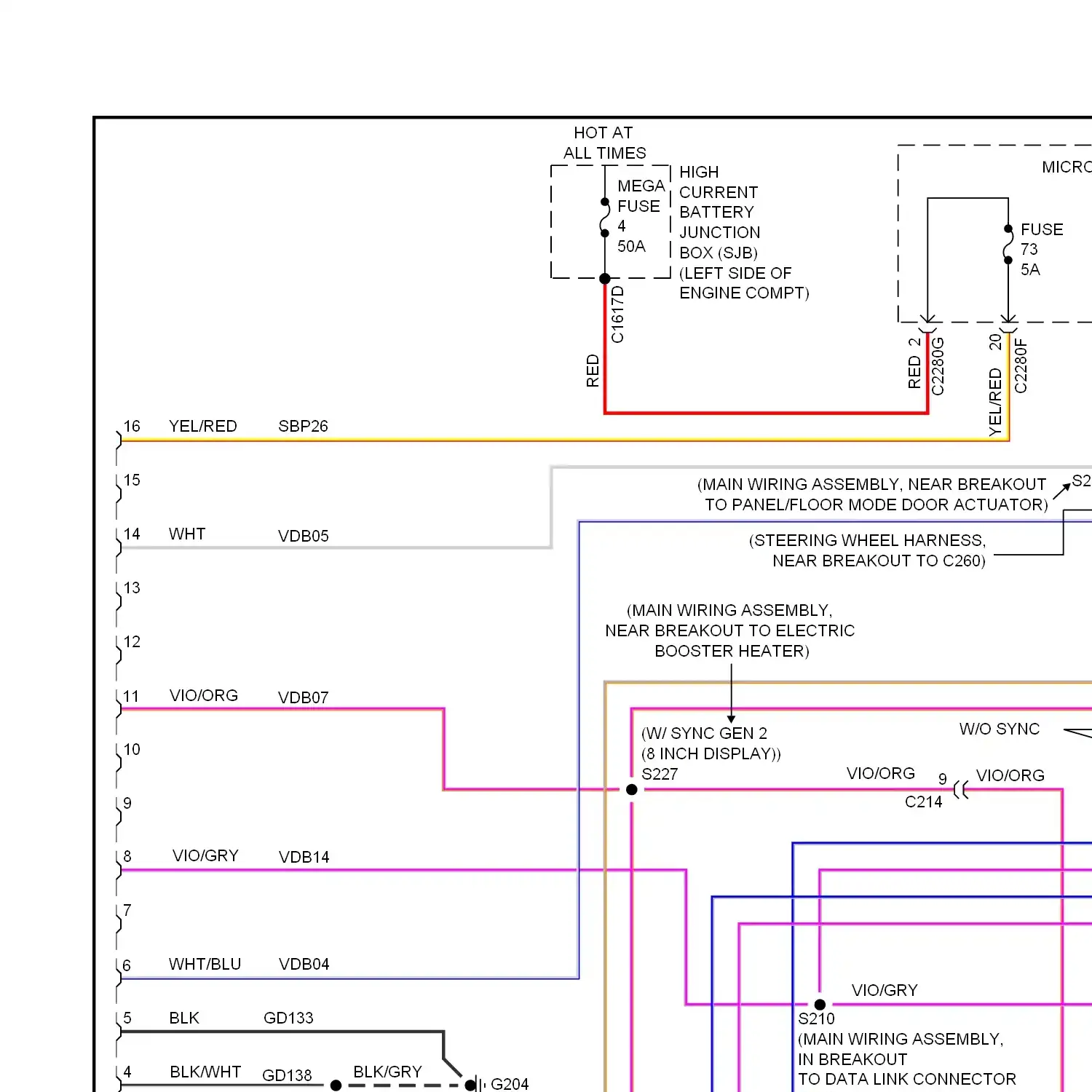Click pin number 7
The width and height of the screenshot is (1092, 1092).
[127, 910]
